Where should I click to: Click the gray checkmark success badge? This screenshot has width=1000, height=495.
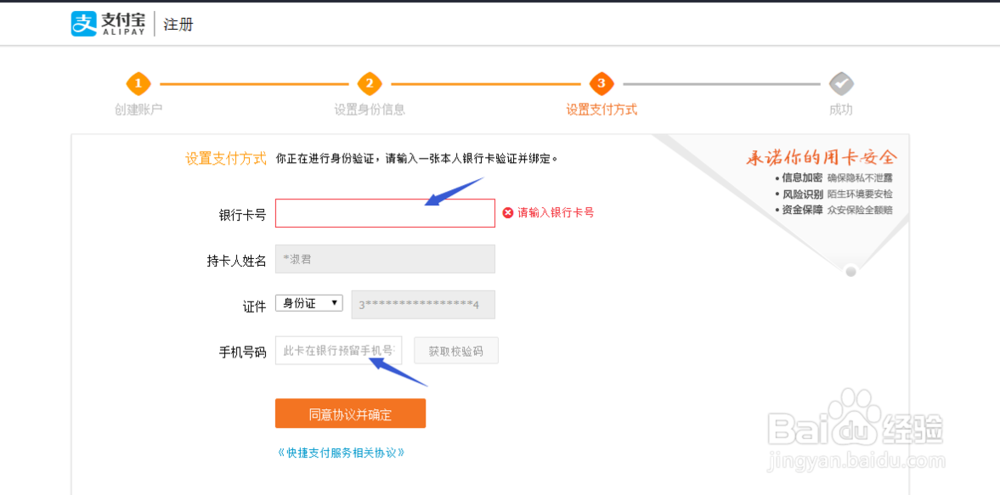coord(841,84)
